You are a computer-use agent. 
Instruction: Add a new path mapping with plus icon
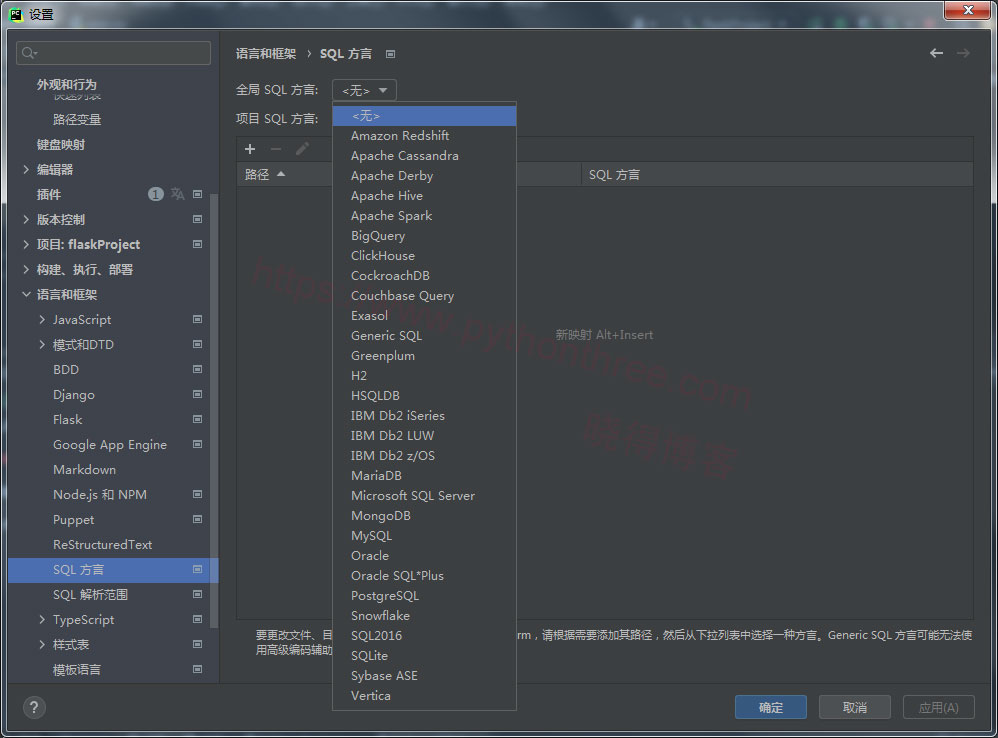click(x=250, y=149)
